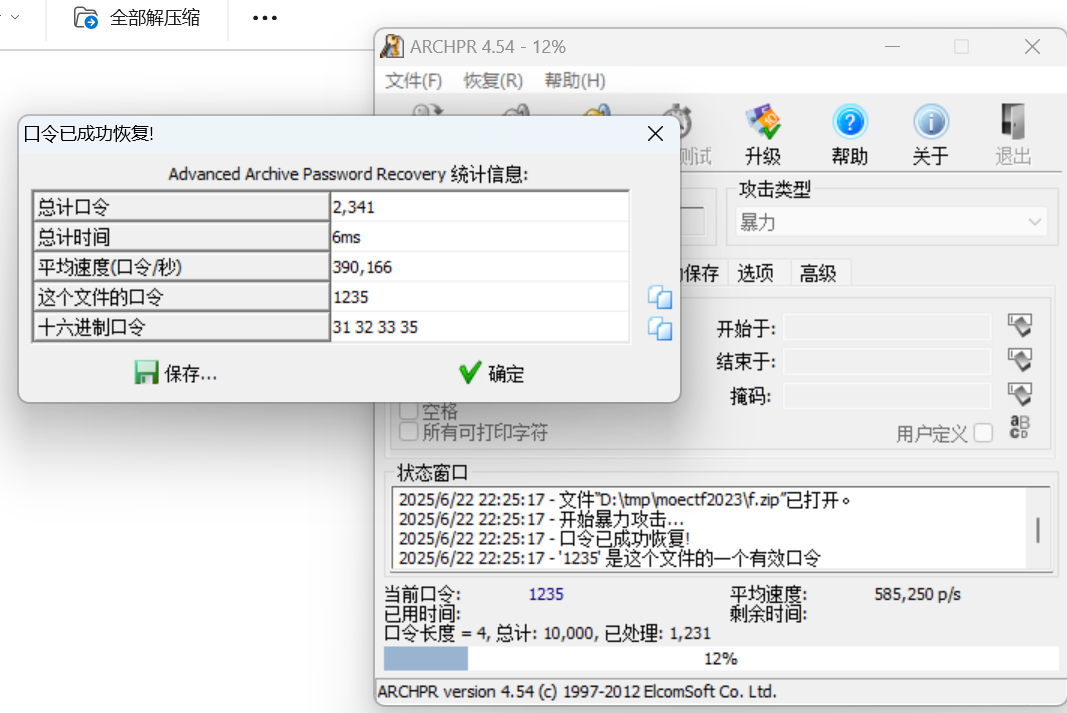Screen dimensions: 1067x713
Task: Click the average speed 585,250 p/s
Action: pos(917,594)
